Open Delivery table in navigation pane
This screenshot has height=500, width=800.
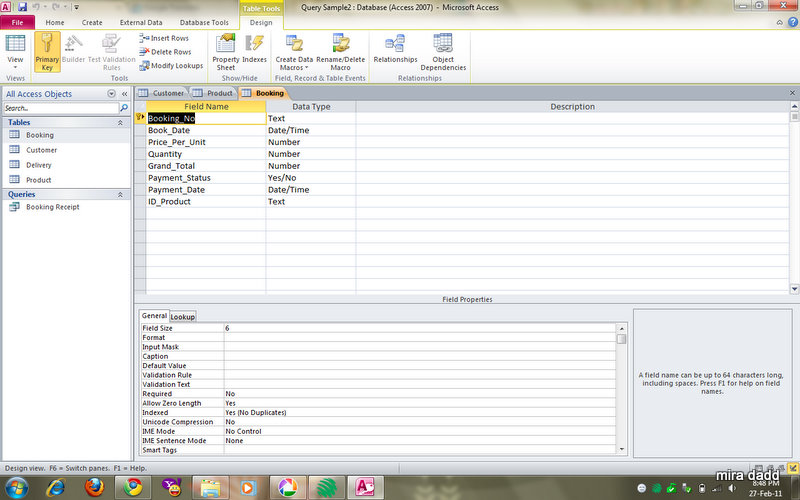pos(39,165)
